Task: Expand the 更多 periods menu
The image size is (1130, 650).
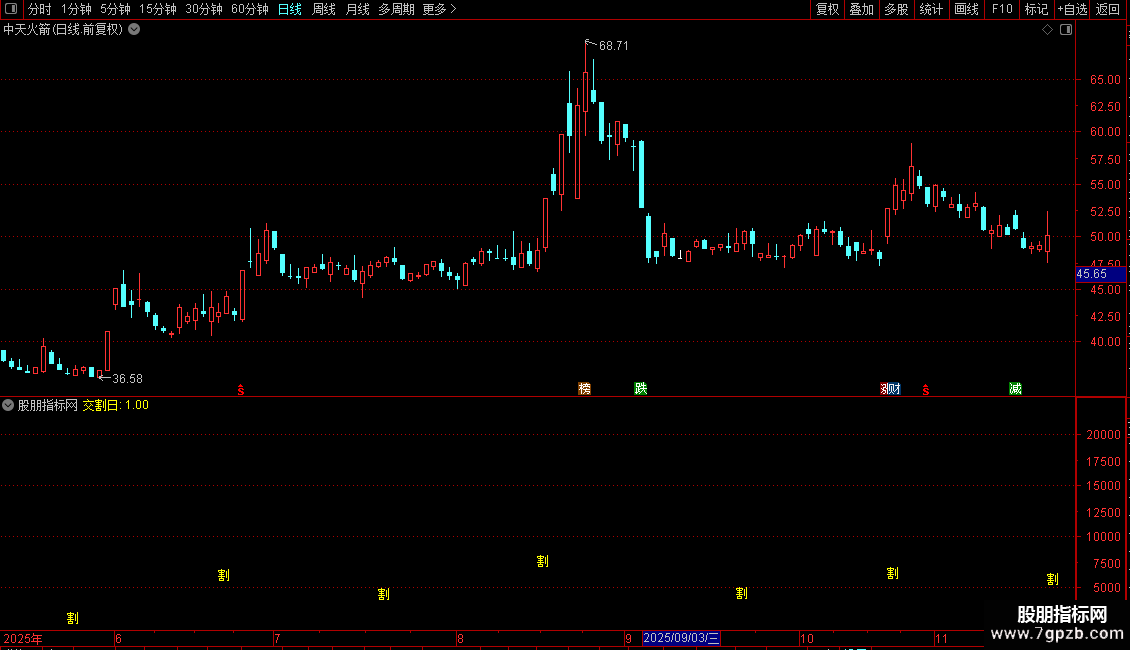Action: point(439,9)
